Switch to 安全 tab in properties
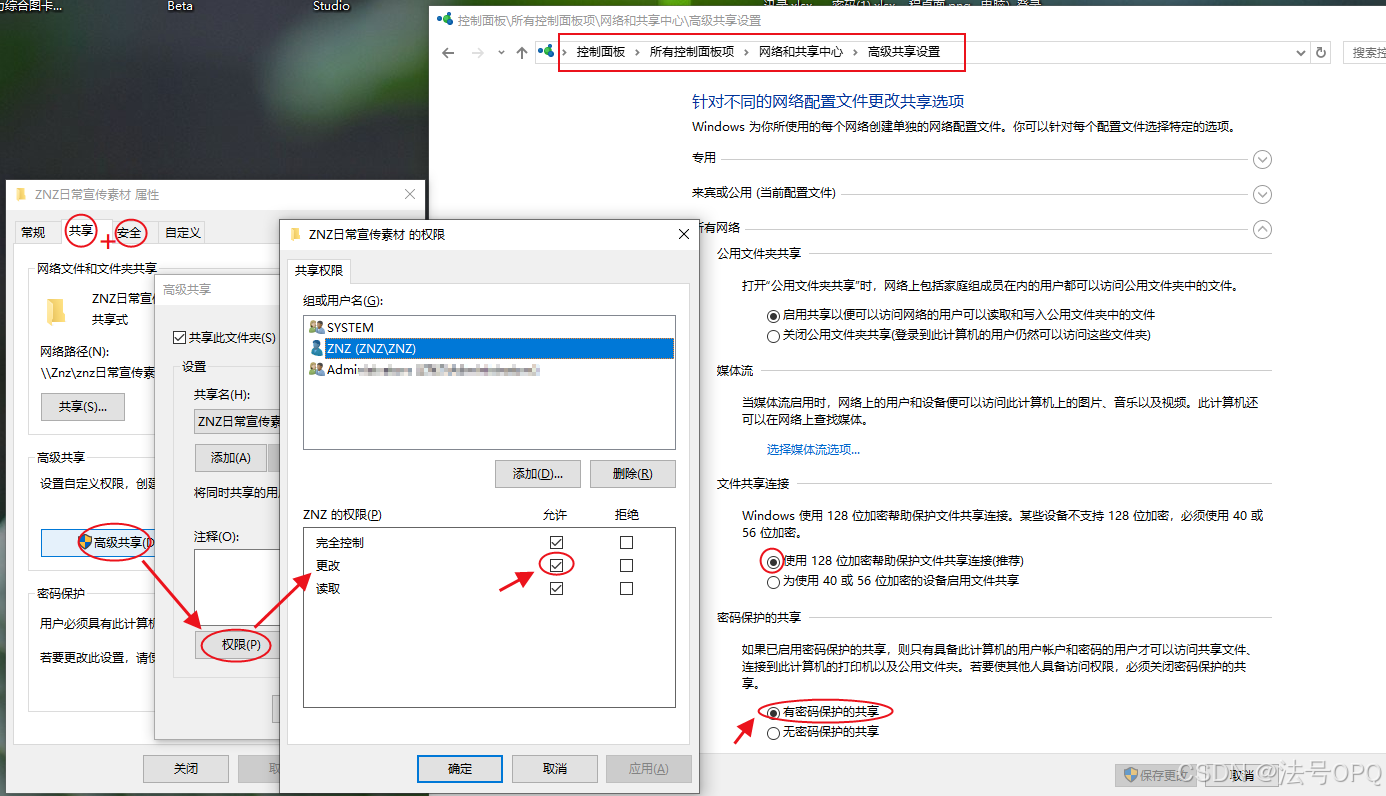Viewport: 1386px width, 796px height. click(129, 232)
